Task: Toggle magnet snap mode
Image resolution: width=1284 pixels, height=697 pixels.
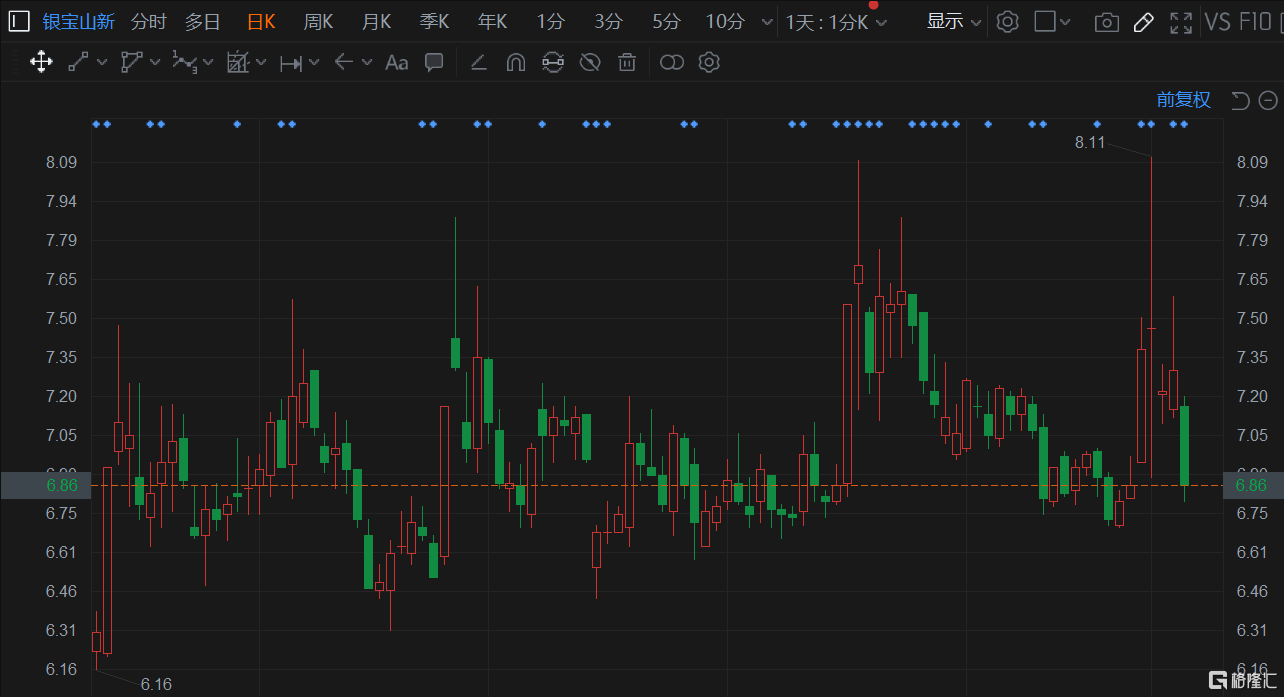Action: 515,63
